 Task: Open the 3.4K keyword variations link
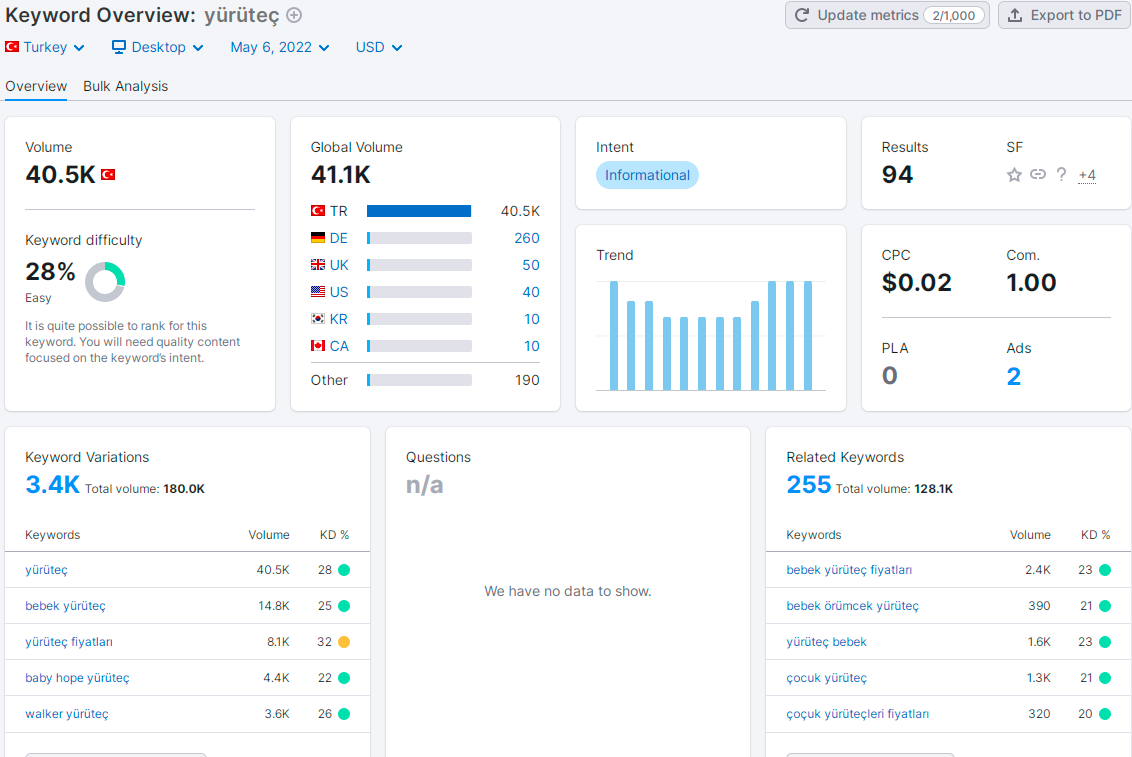tap(52, 484)
